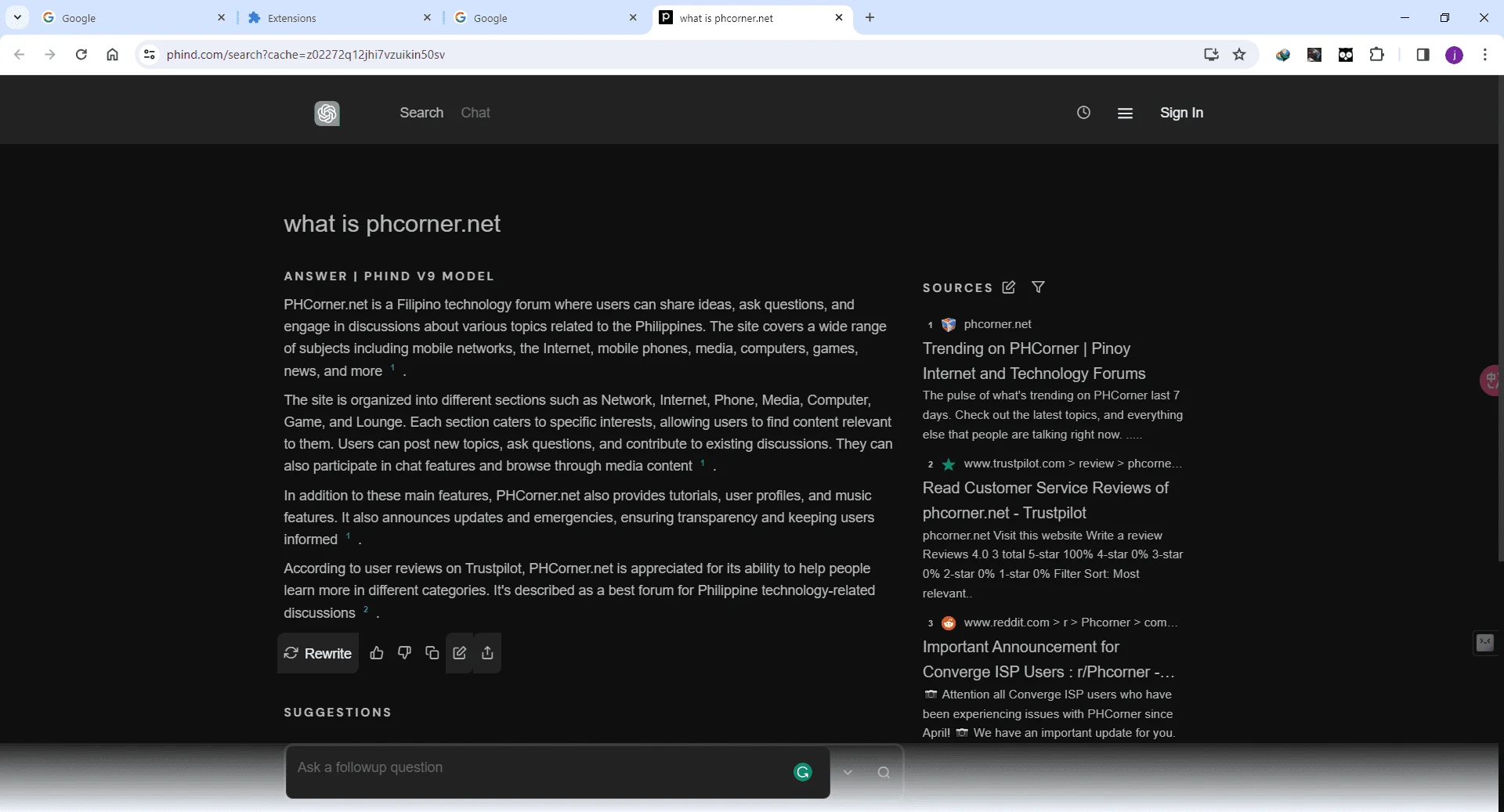Reload the page in the browser
The width and height of the screenshot is (1504, 812).
[x=81, y=54]
